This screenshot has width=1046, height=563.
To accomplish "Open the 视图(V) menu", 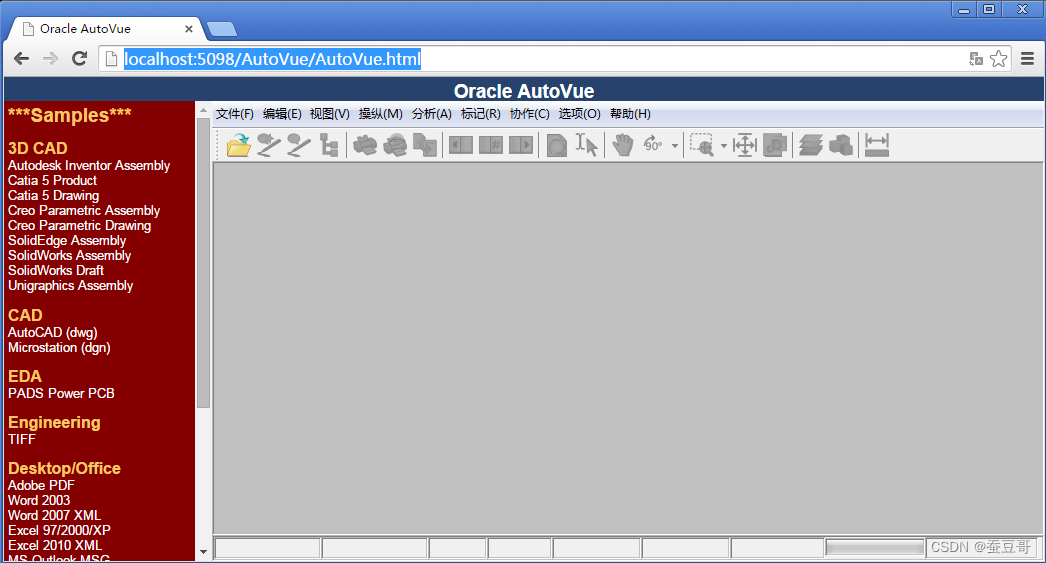I will pyautogui.click(x=330, y=114).
